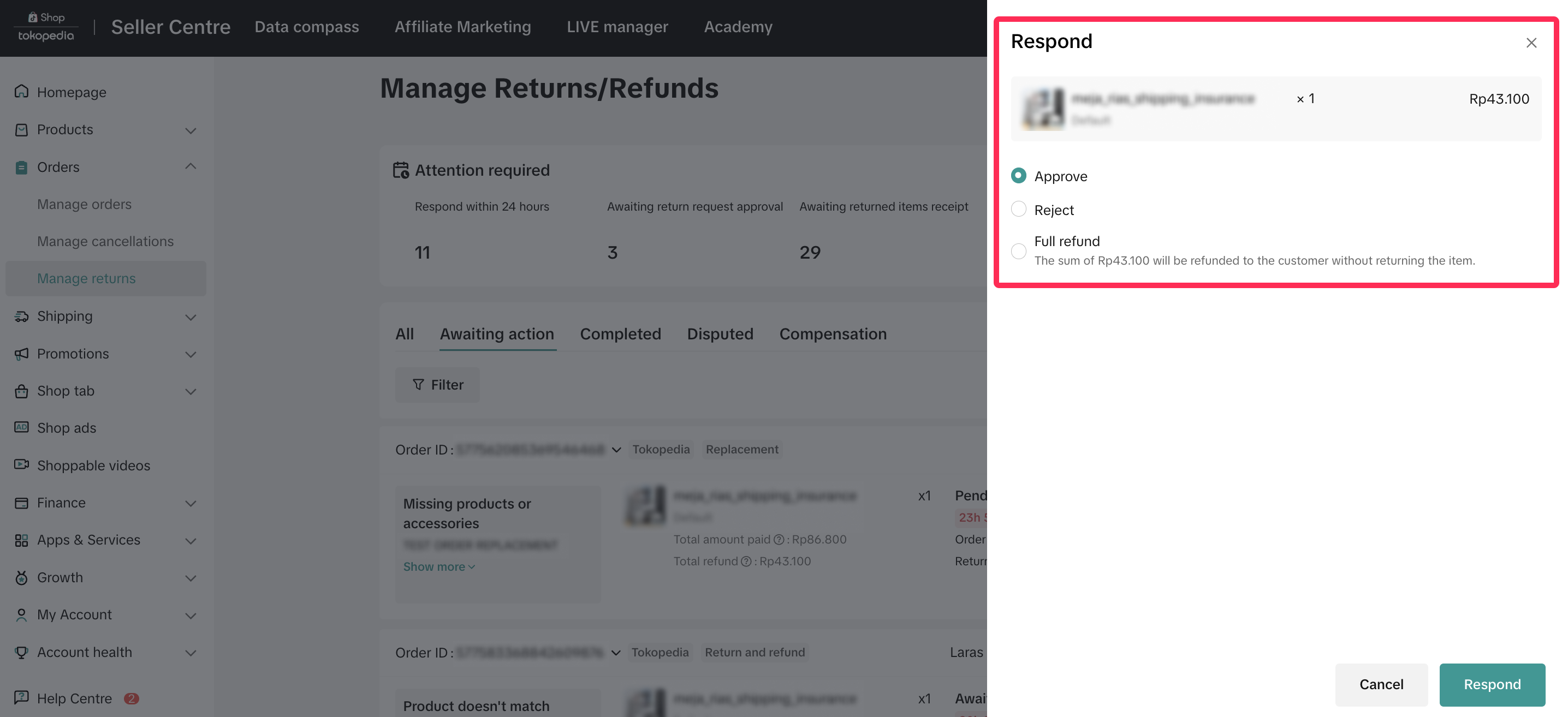Click the Promotions megaphone icon

coord(21,354)
